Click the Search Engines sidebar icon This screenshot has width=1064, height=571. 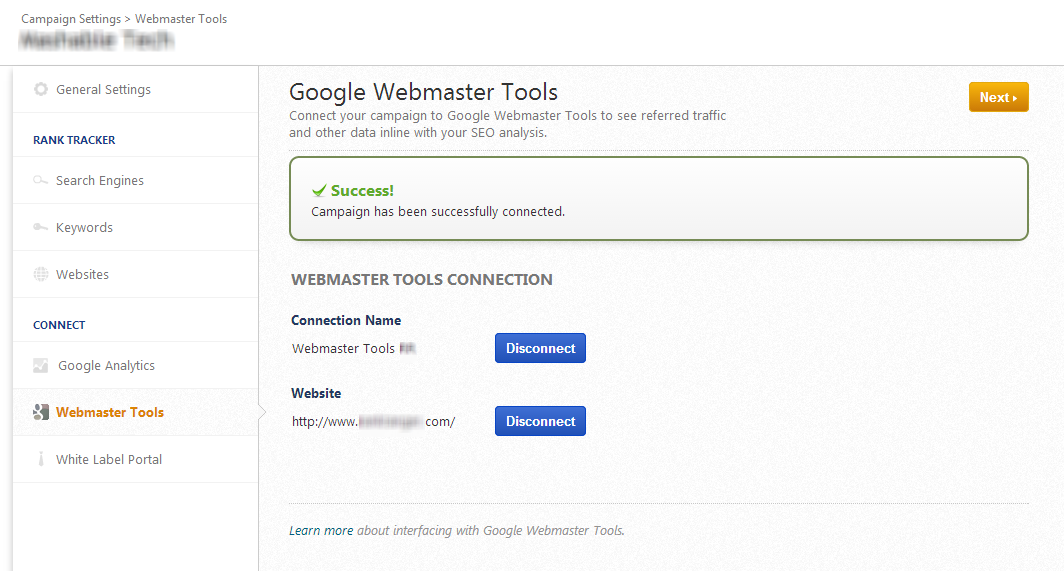[41, 181]
